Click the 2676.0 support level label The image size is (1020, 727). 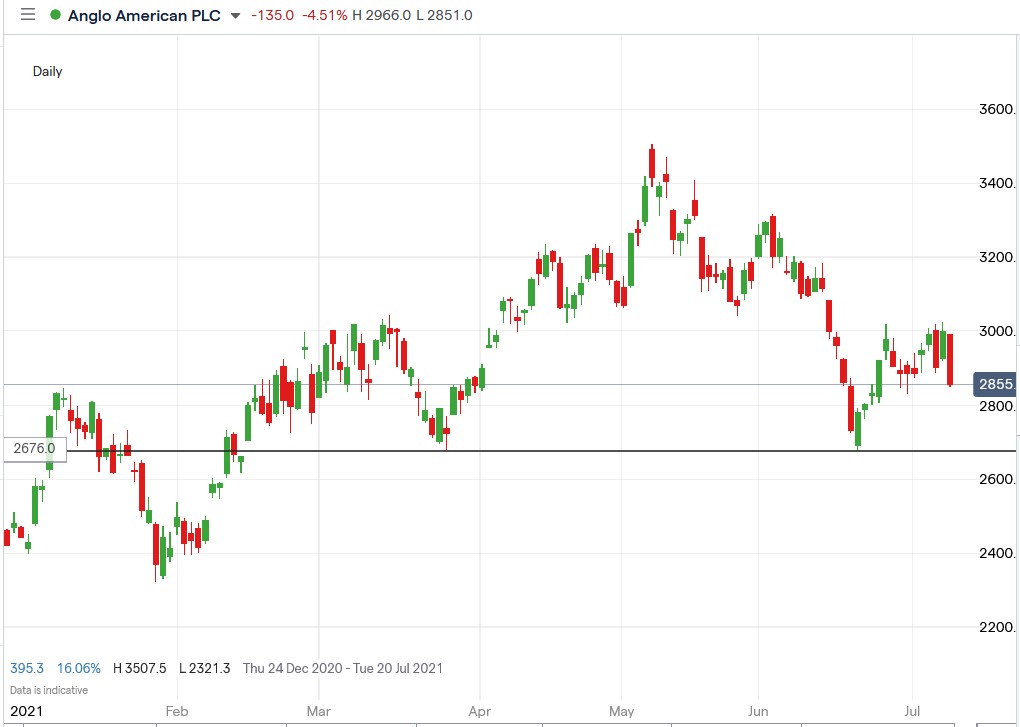pos(34,449)
